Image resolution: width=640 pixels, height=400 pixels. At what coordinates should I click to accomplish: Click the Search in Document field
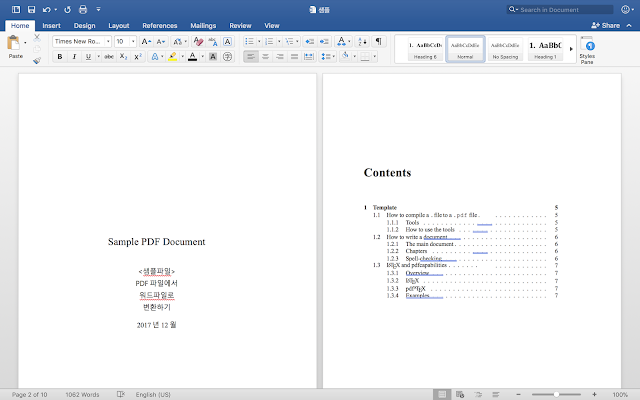click(560, 9)
